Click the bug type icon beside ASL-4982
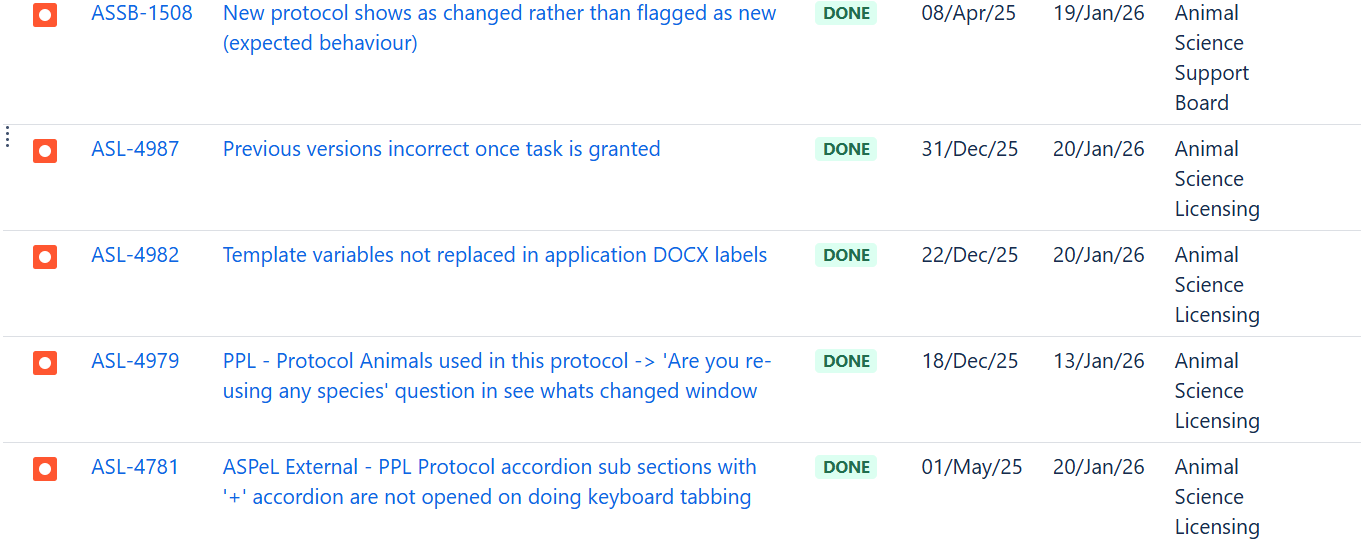The width and height of the screenshot is (1361, 548). [45, 257]
